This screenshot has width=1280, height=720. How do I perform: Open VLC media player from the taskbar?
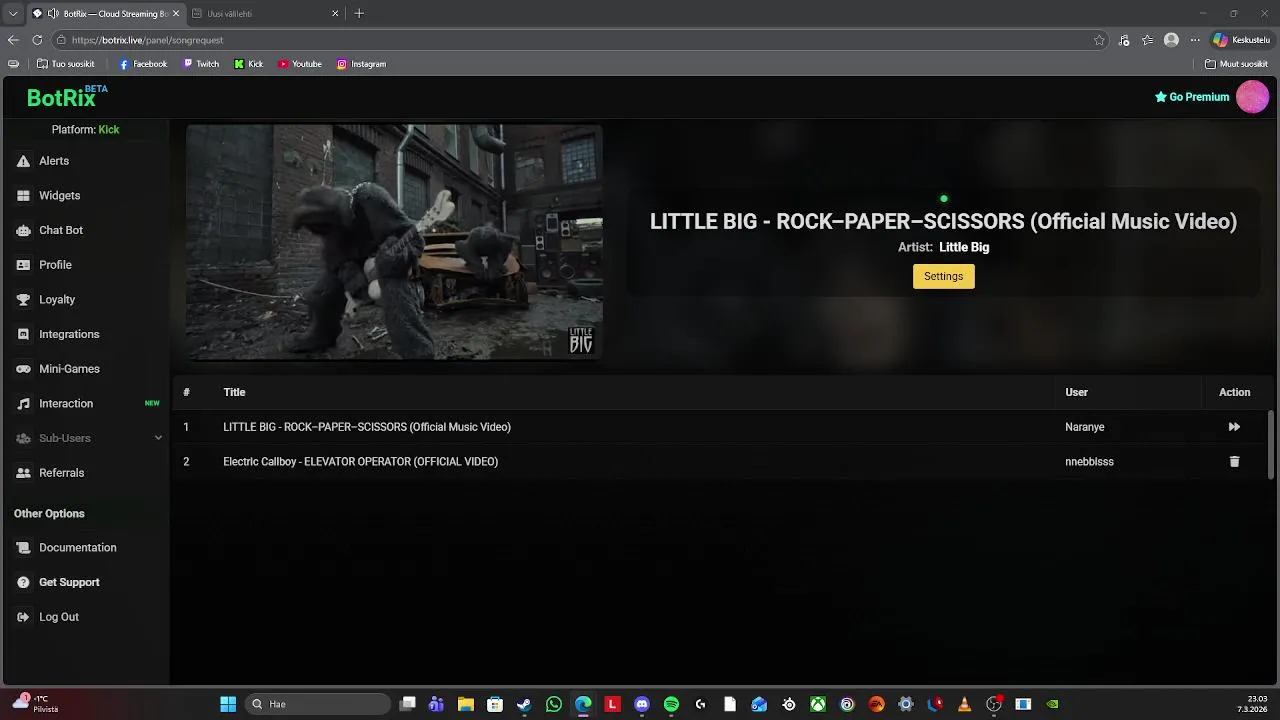click(x=964, y=704)
